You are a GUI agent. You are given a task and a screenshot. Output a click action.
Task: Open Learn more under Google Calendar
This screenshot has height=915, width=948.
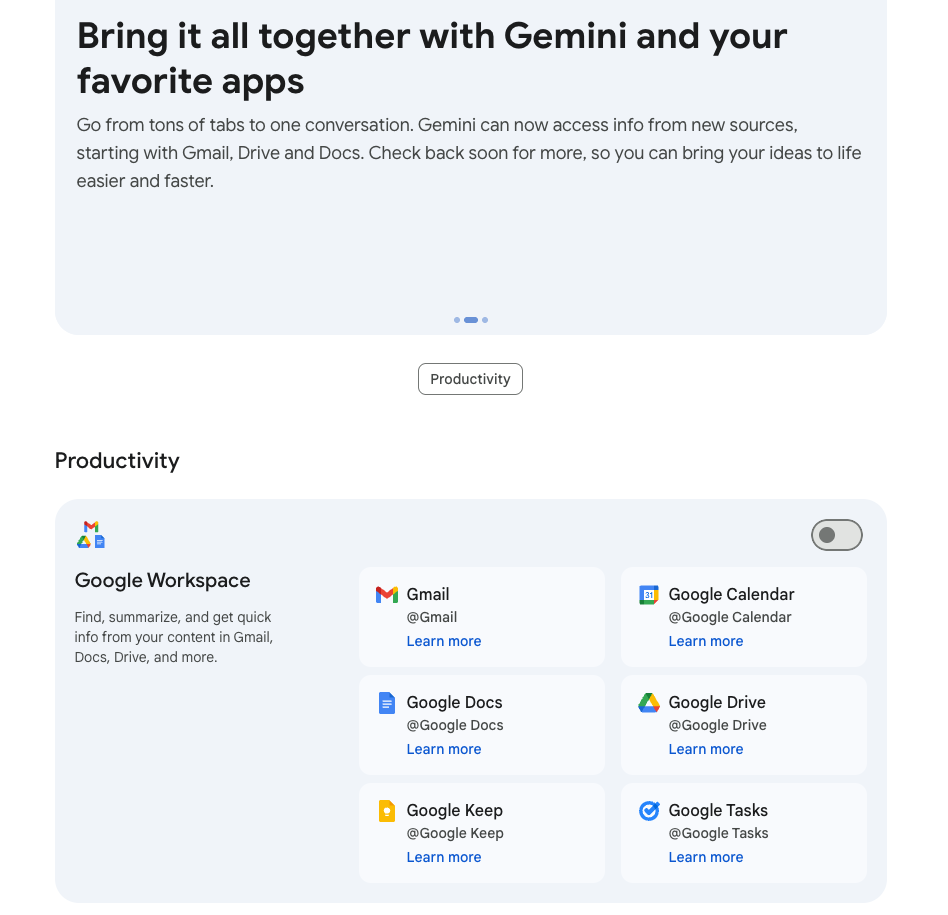705,641
